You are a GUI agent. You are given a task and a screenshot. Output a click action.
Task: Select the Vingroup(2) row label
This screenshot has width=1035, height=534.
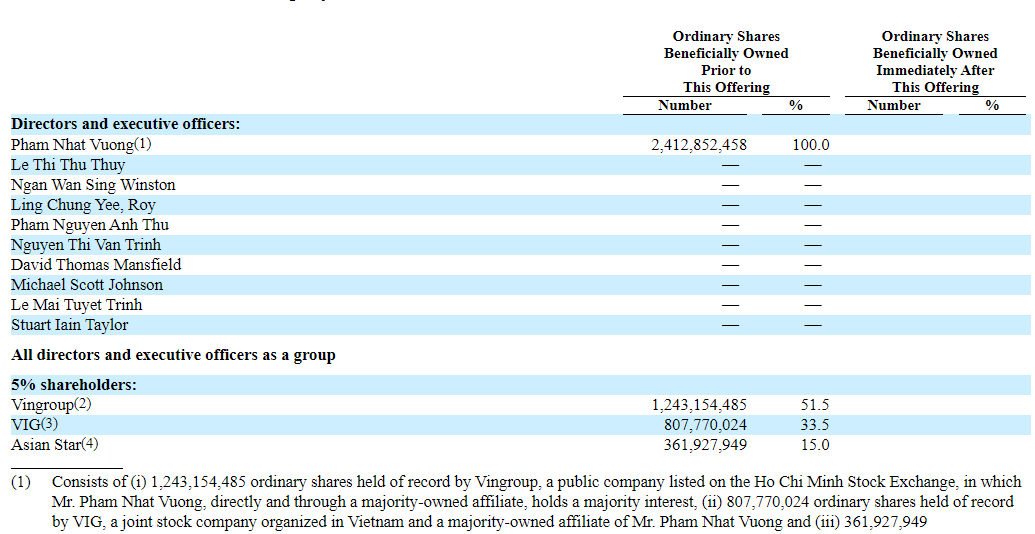coord(51,405)
